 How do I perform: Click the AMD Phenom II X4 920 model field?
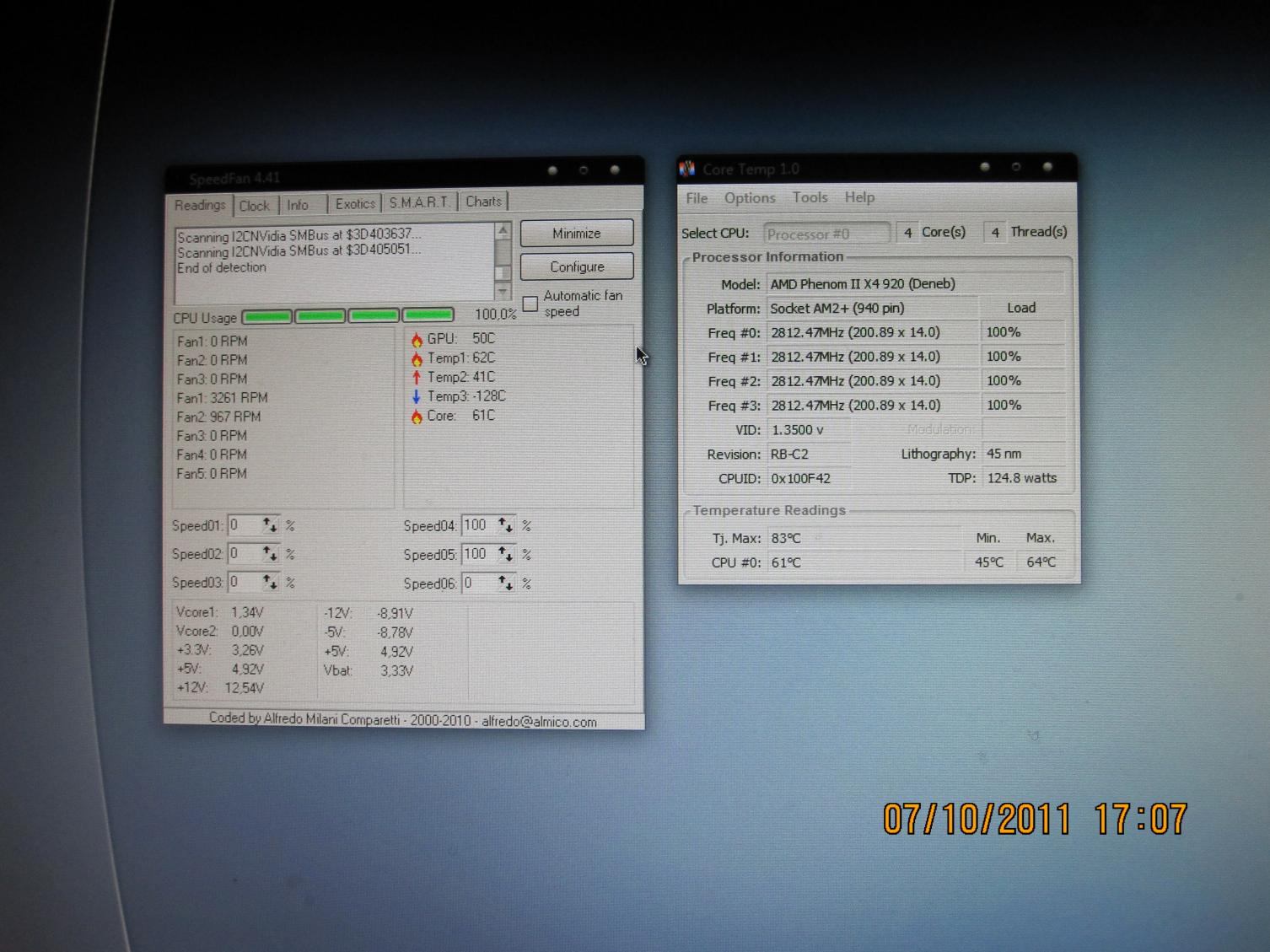click(x=916, y=284)
